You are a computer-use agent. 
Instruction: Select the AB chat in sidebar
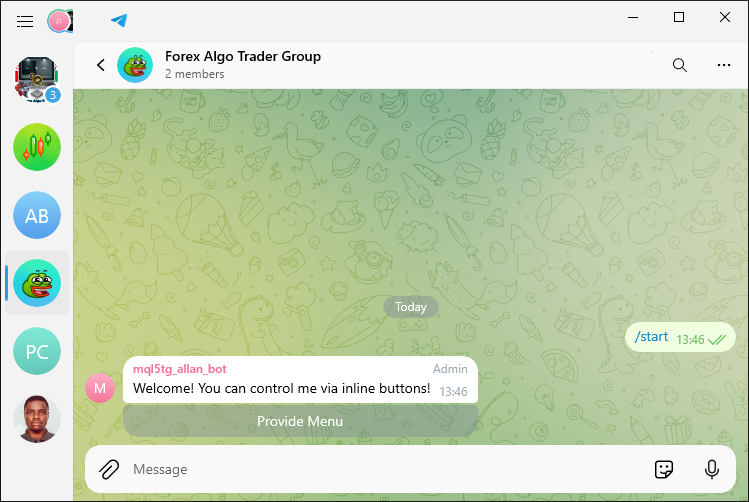pyautogui.click(x=37, y=215)
